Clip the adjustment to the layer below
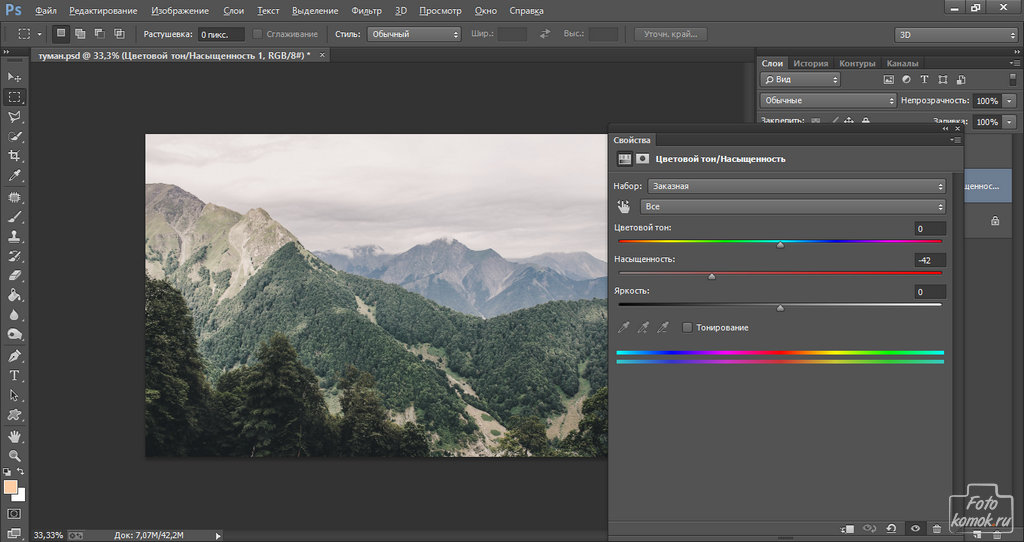This screenshot has height=542, width=1024. tap(848, 529)
